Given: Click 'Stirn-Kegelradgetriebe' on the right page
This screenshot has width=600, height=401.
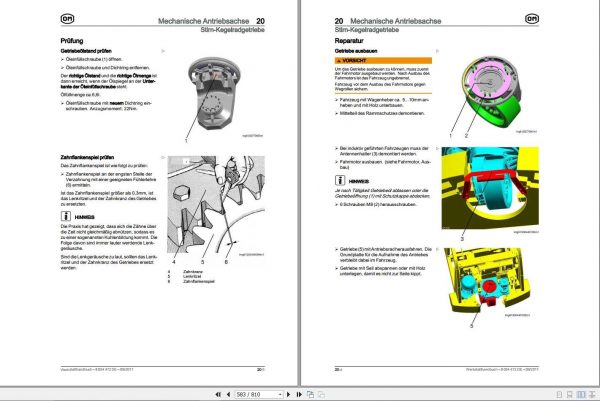Looking at the screenshot, I should (367, 30).
